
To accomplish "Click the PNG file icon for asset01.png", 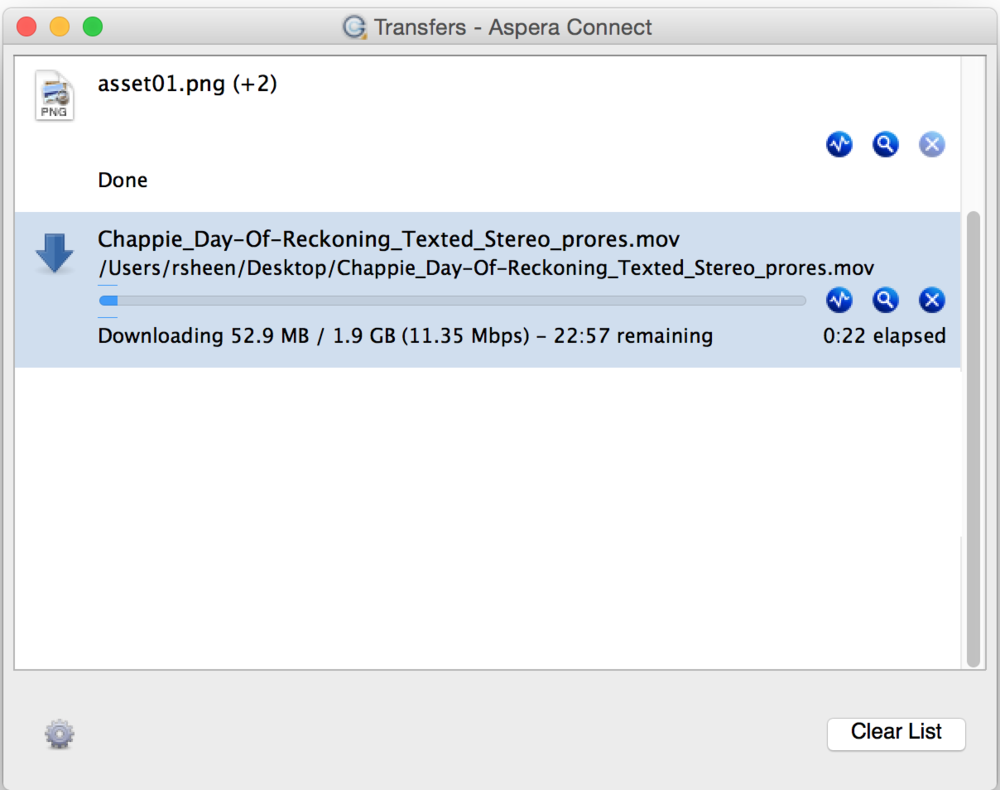I will [x=54, y=95].
